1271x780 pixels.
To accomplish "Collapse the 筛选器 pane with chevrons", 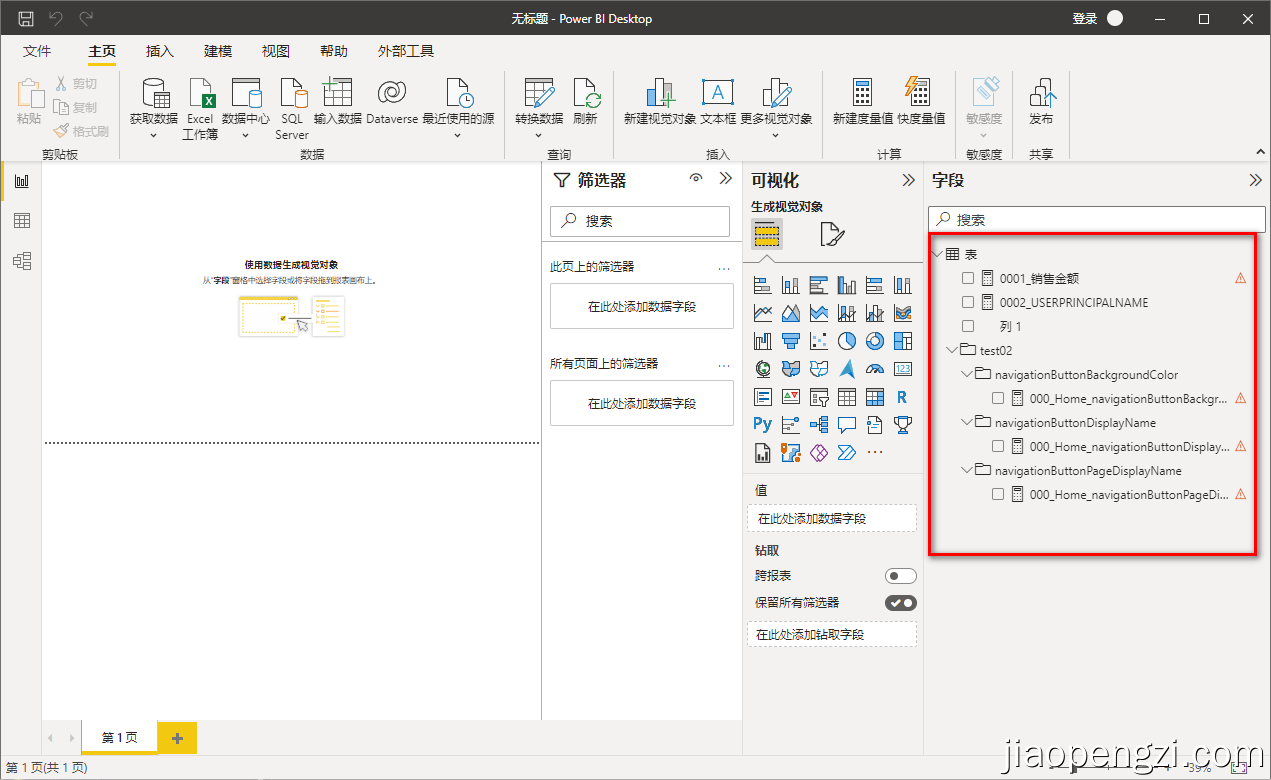I will (x=726, y=179).
